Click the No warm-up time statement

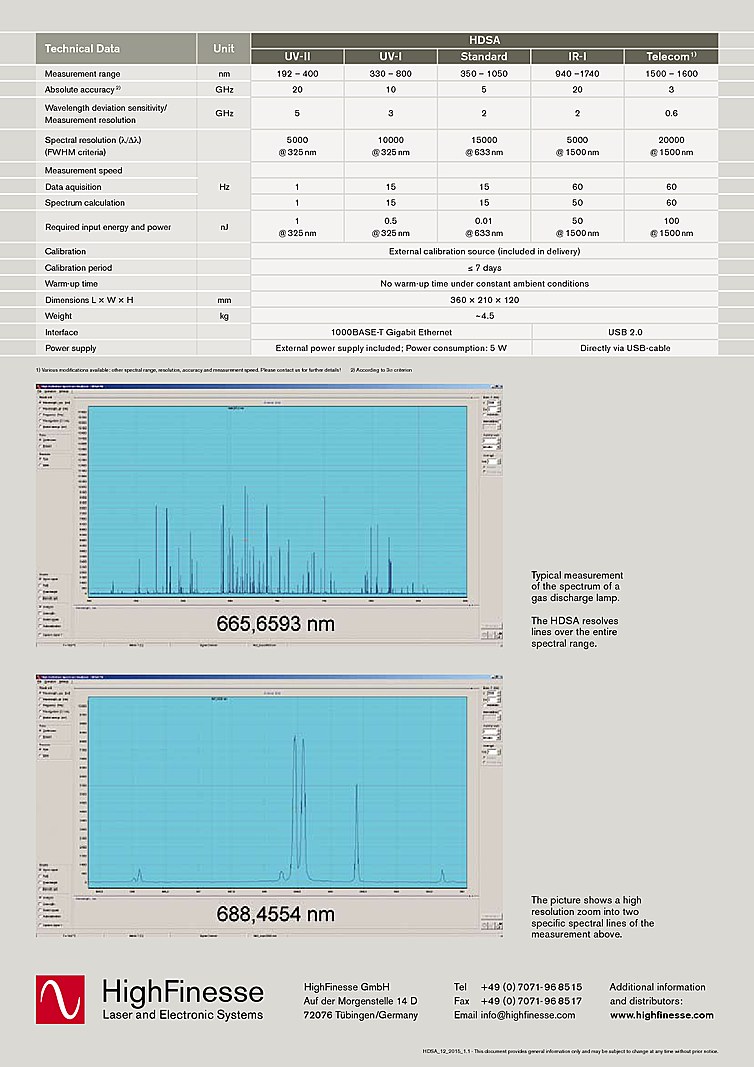click(485, 284)
